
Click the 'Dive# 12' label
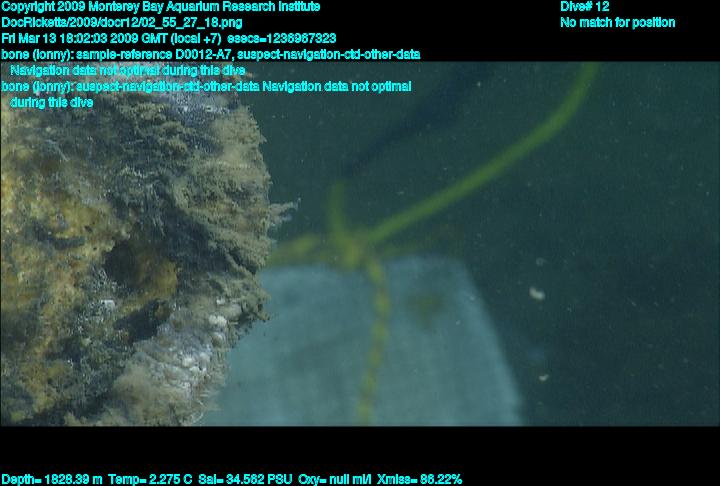585,7
